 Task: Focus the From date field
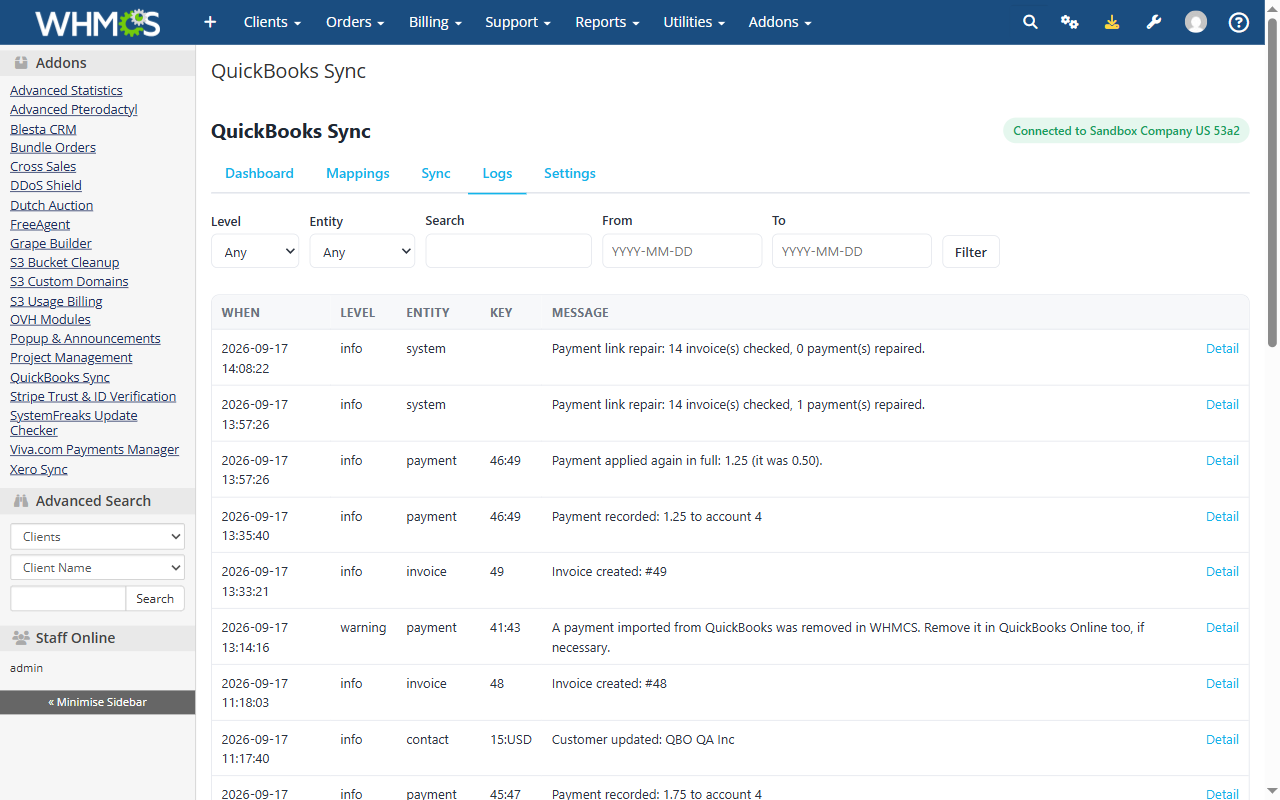[x=682, y=251]
